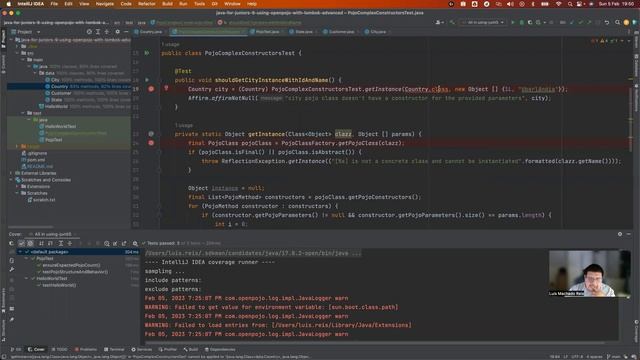Remove breakpoint on line 24 getPojoClass
Image resolution: width=640 pixels, height=360 pixels.
click(151, 143)
